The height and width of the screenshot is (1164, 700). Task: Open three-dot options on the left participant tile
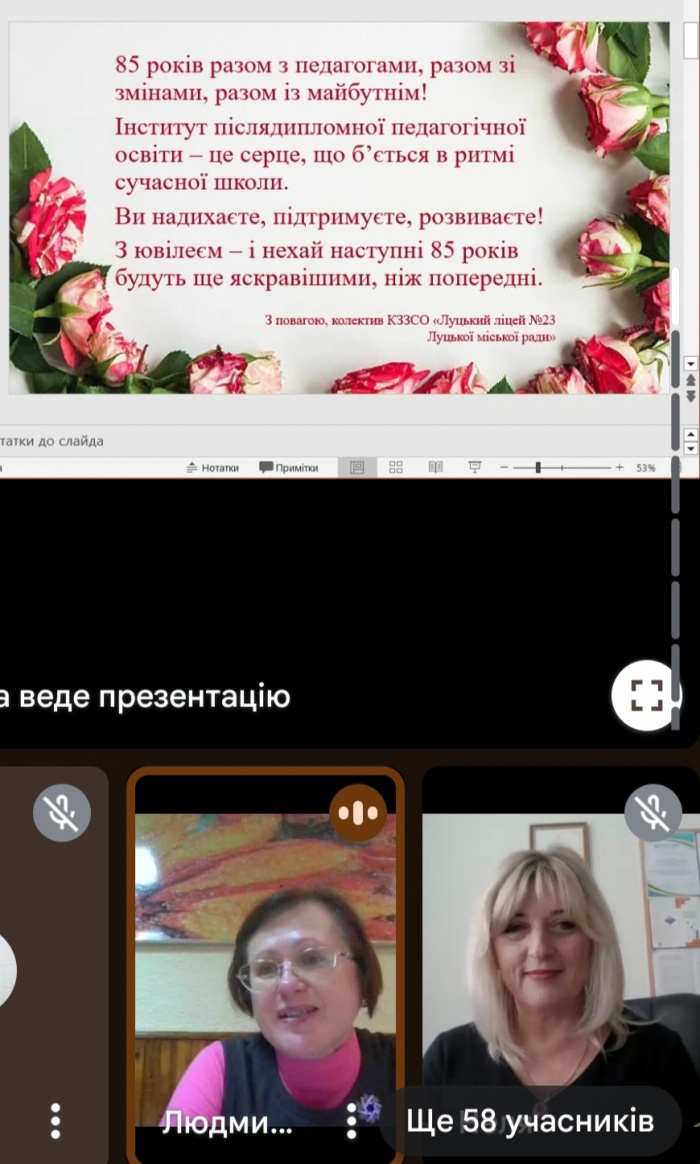click(56, 1121)
